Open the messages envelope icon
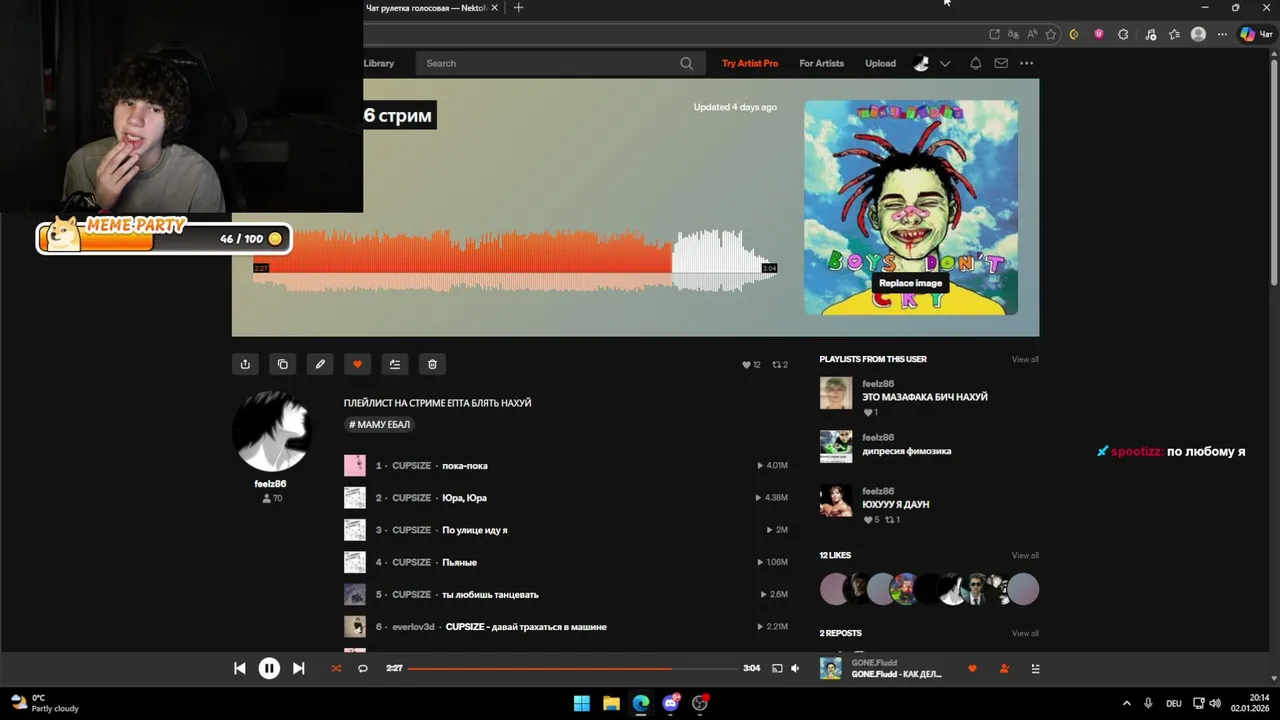The image size is (1280, 720). (x=1001, y=63)
